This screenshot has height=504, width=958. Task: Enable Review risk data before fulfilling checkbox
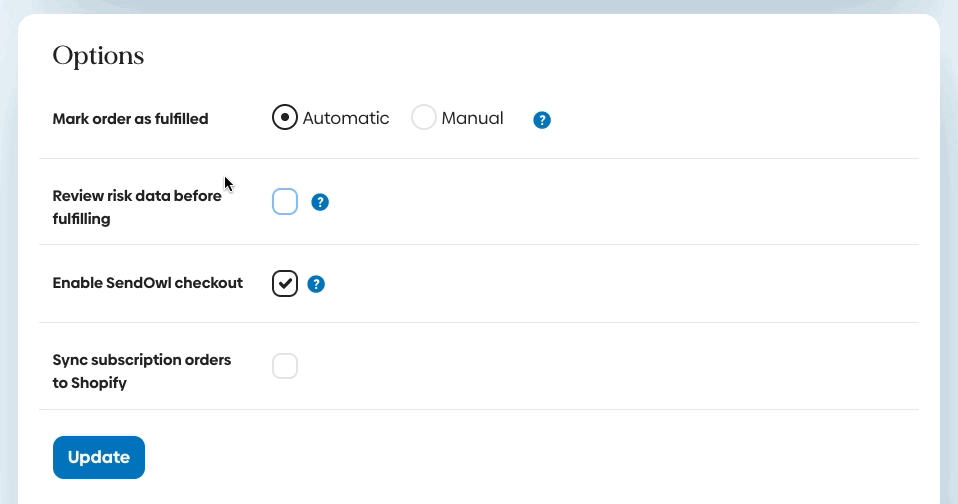[x=285, y=202]
